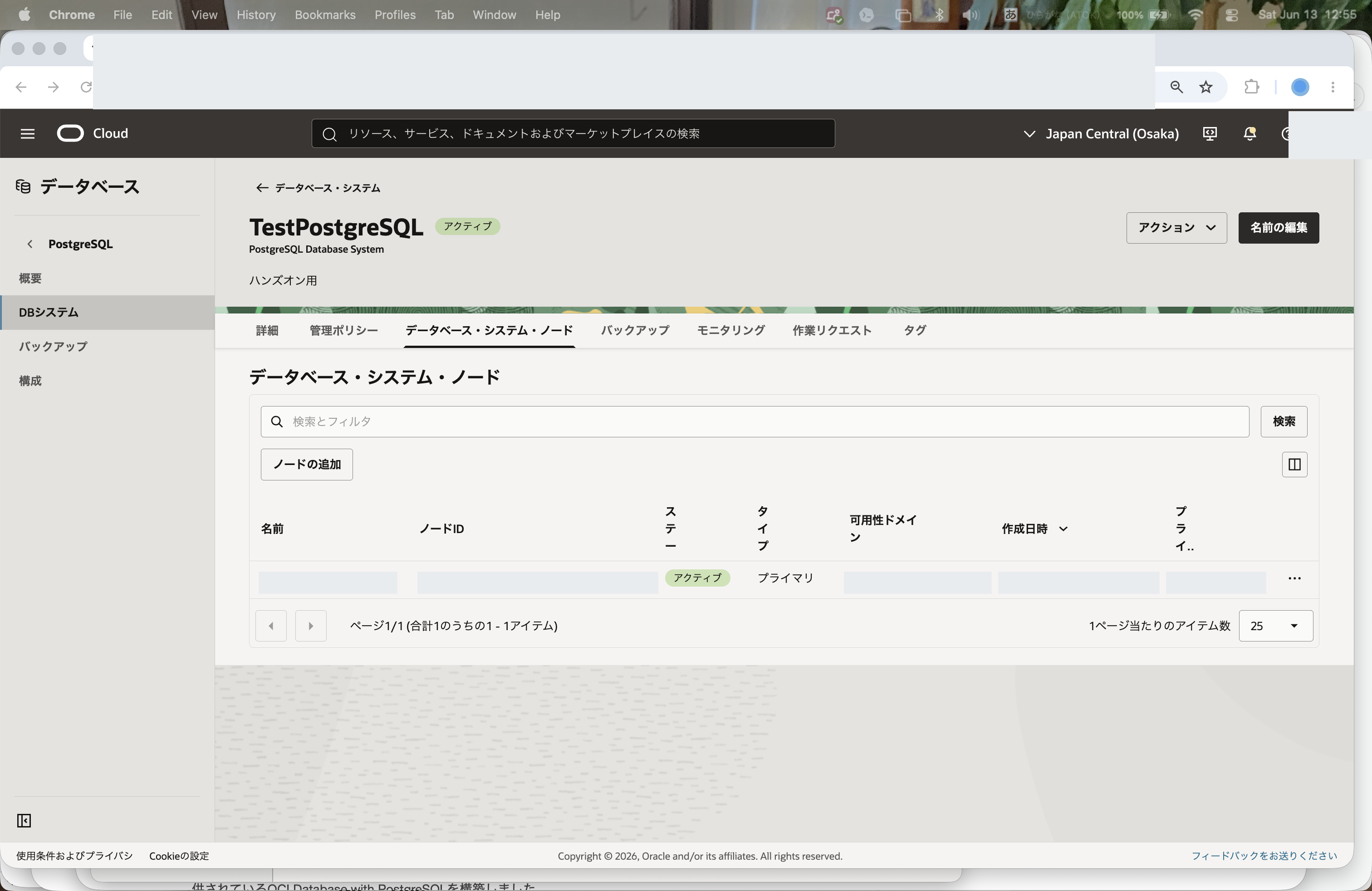Open Chrome three-dot menu
The image size is (1372, 891).
click(1333, 87)
